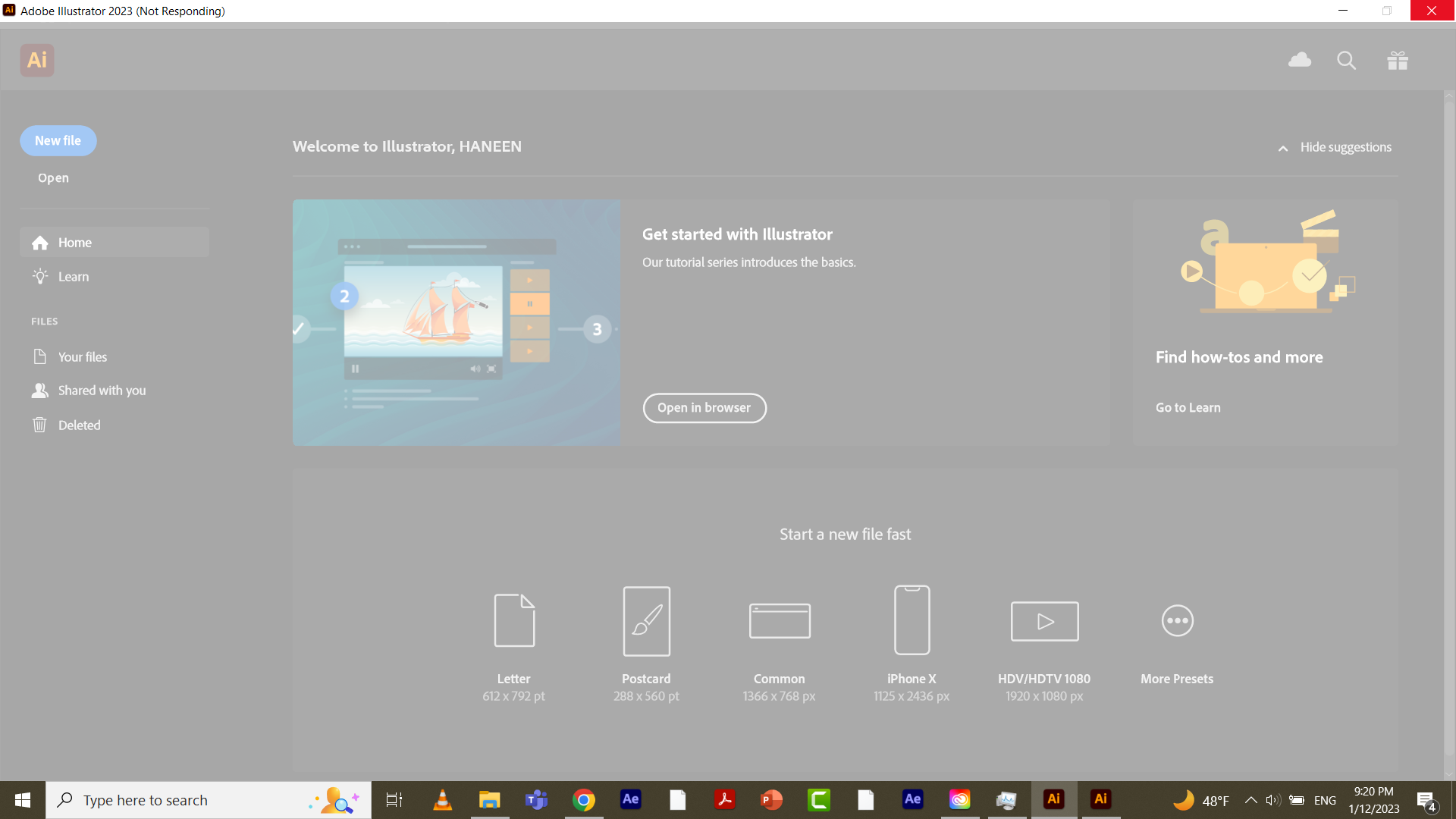Follow the Go to Learn link

pos(1188,408)
